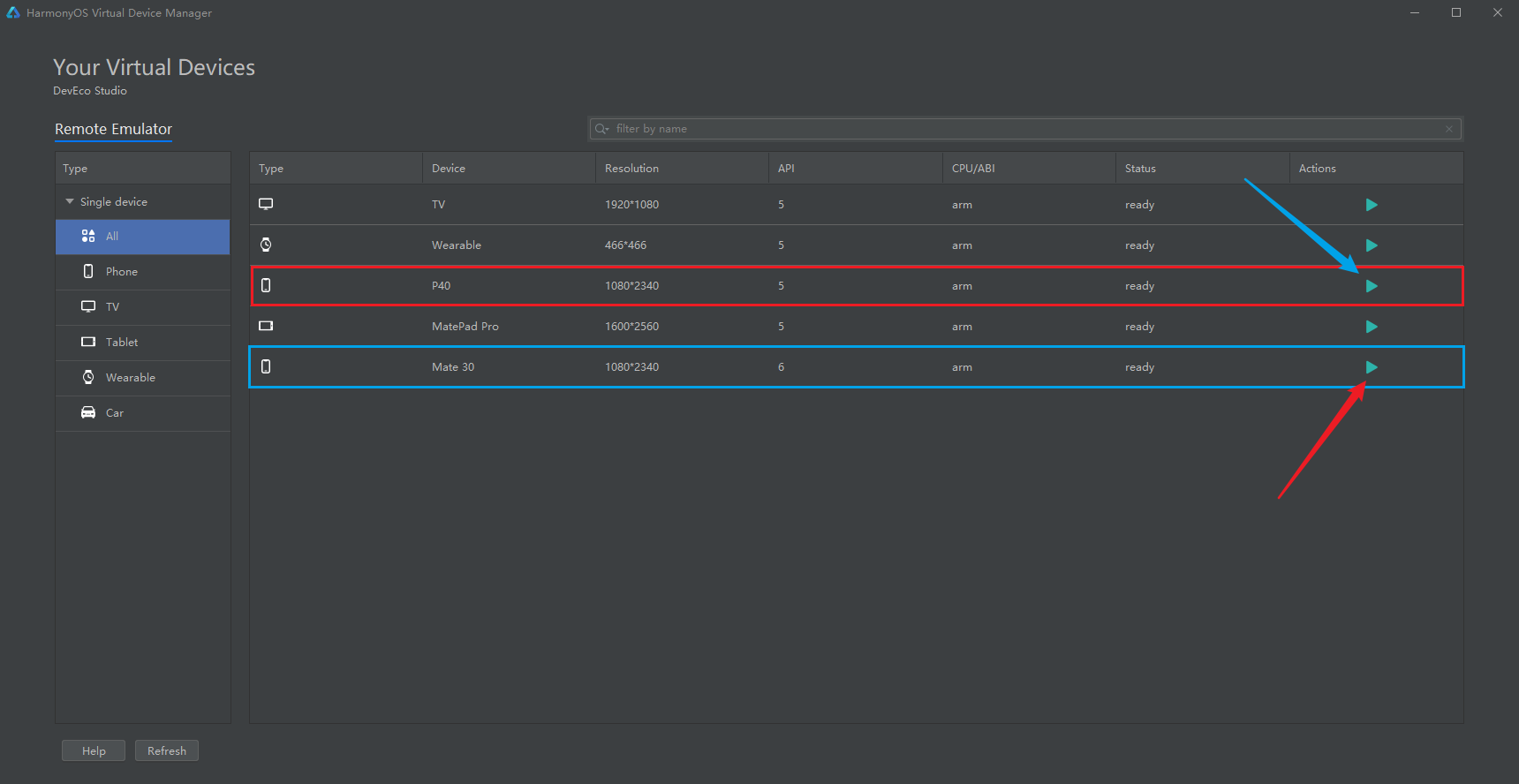Image resolution: width=1519 pixels, height=784 pixels.
Task: Start the TV emulator with its play button
Action: point(1372,205)
